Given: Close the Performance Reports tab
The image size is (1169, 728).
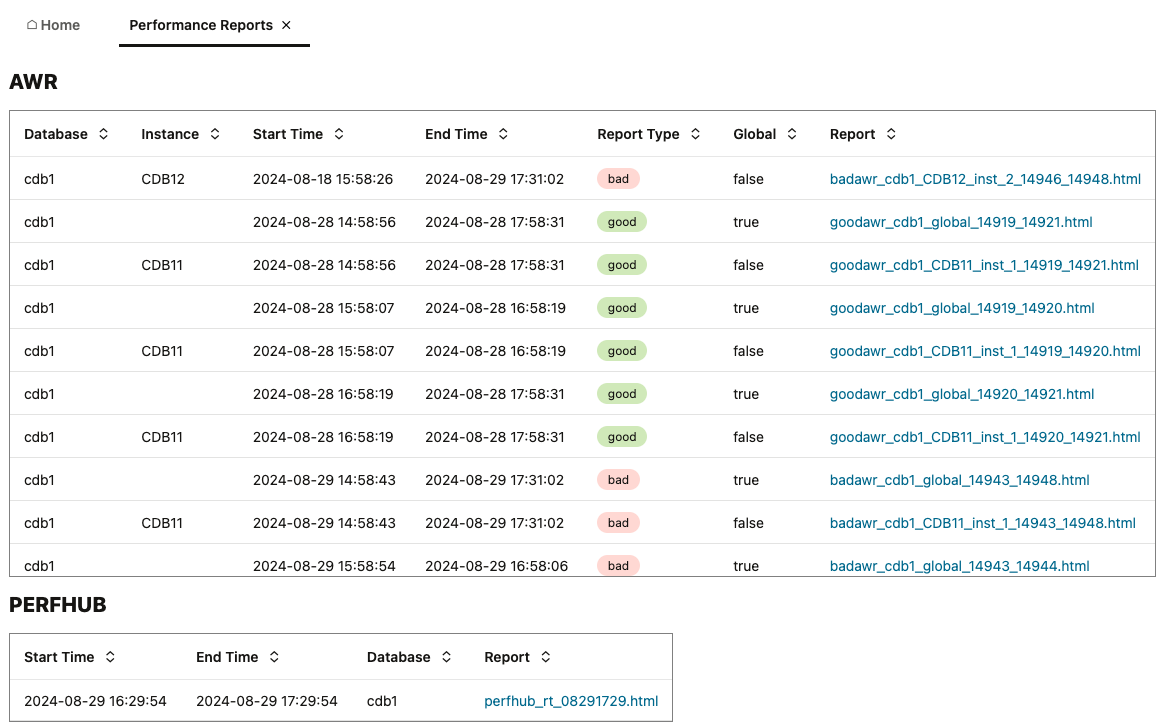Looking at the screenshot, I should tap(287, 24).
